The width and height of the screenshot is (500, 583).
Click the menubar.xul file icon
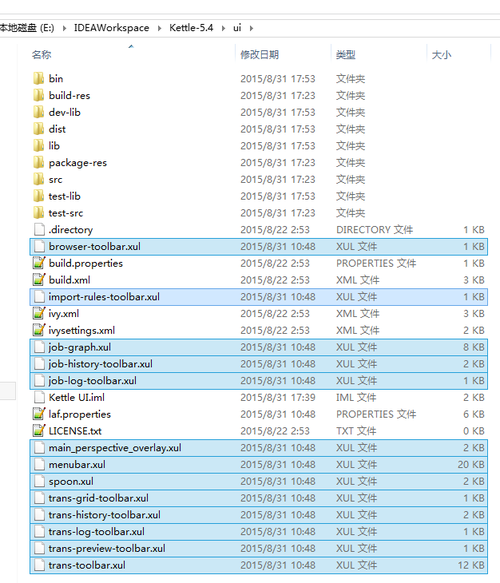coord(39,464)
